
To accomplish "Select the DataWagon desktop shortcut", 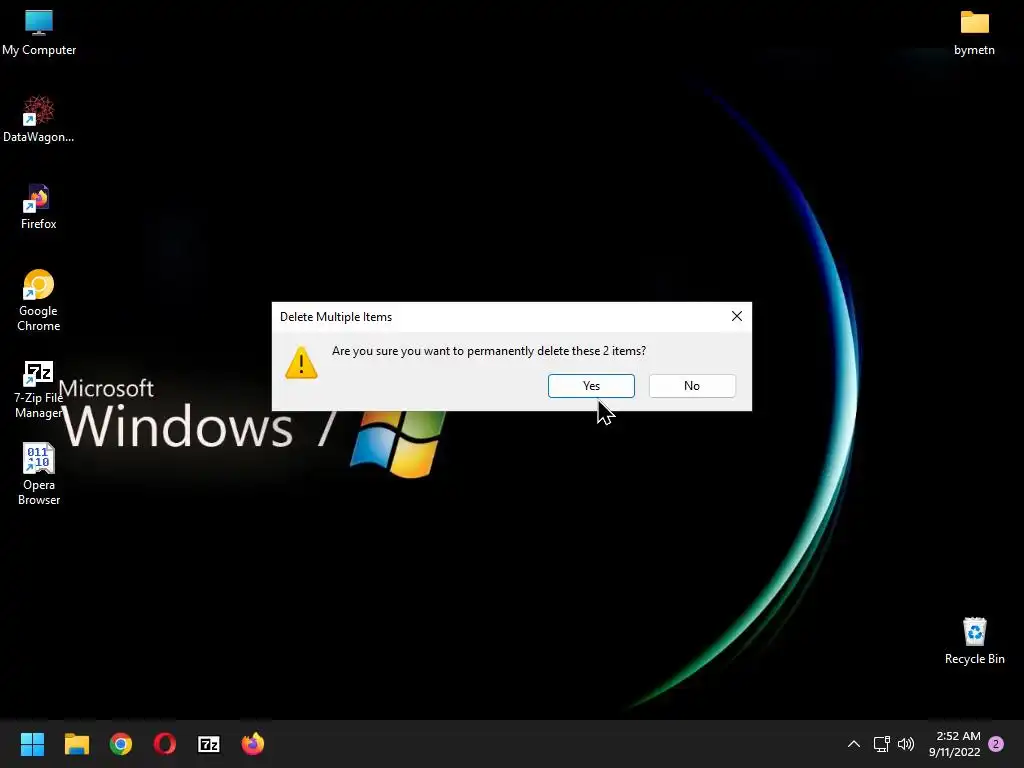I will click(39, 120).
